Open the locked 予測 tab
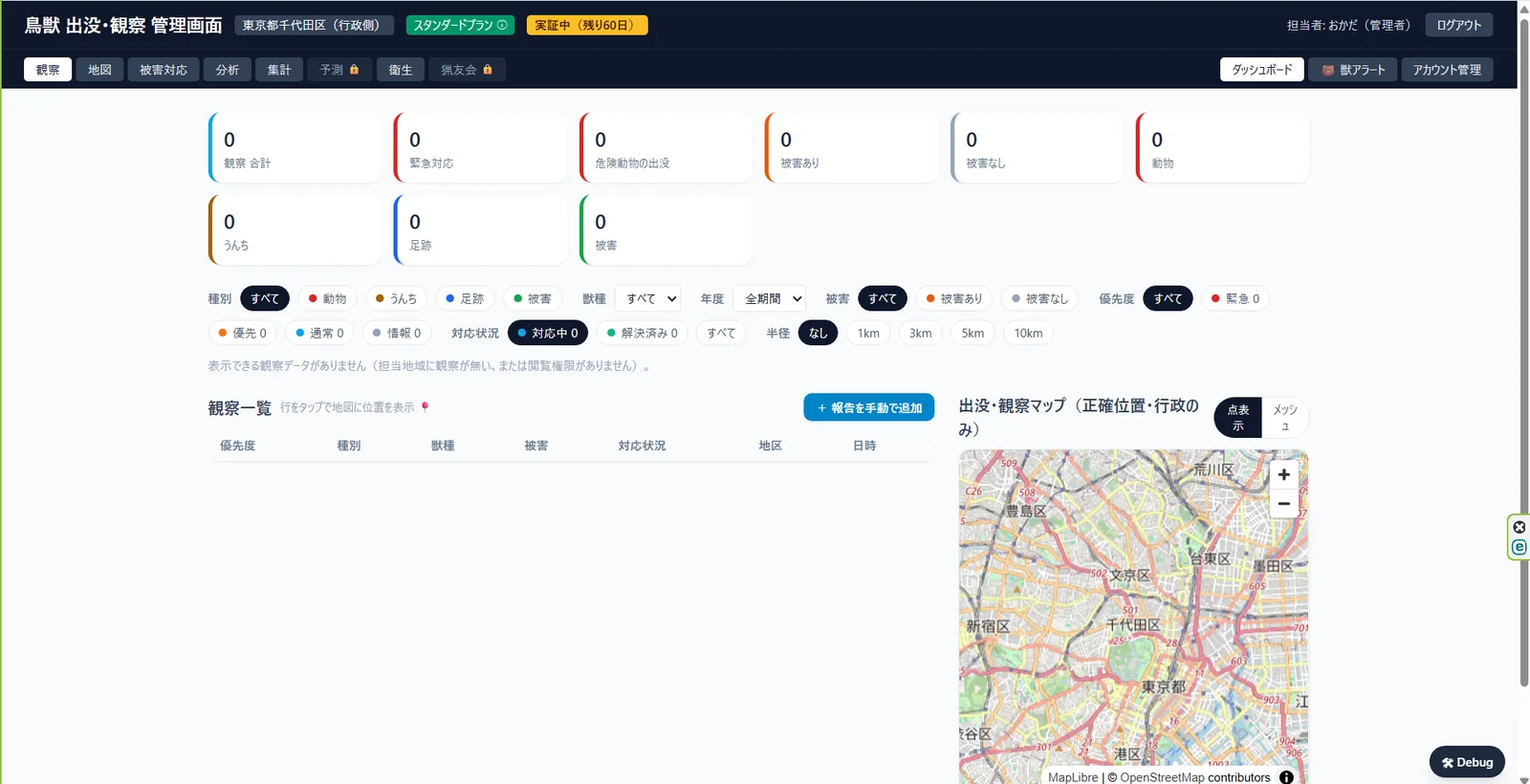Screen dimensions: 1530x784 [x=339, y=70]
